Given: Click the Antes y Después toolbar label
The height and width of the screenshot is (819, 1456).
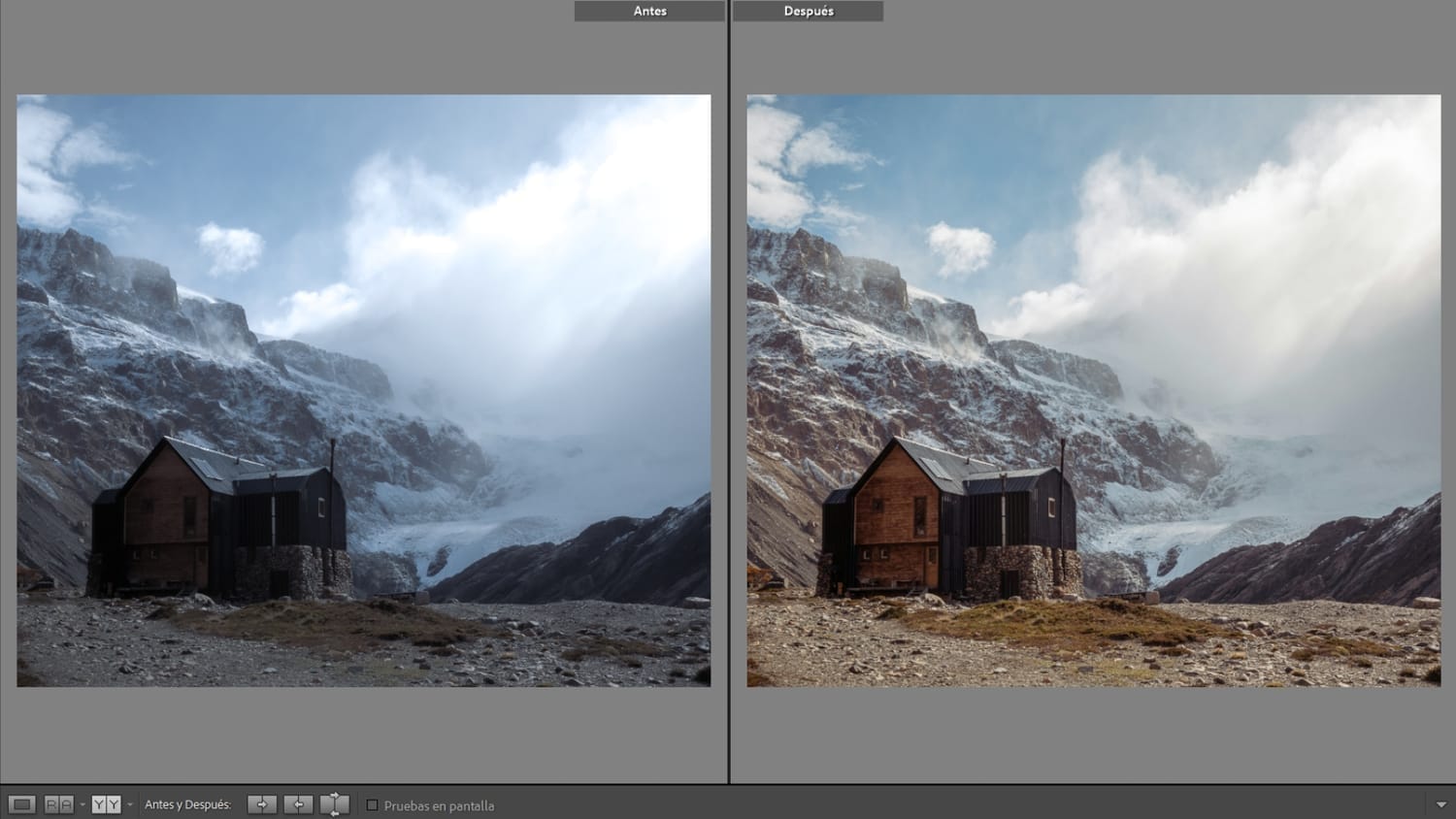Looking at the screenshot, I should (187, 804).
